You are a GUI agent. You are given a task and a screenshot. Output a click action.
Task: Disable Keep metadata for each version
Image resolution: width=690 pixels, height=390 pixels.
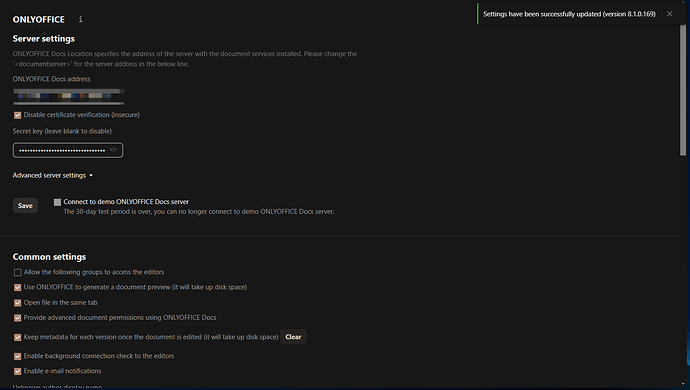pos(18,337)
